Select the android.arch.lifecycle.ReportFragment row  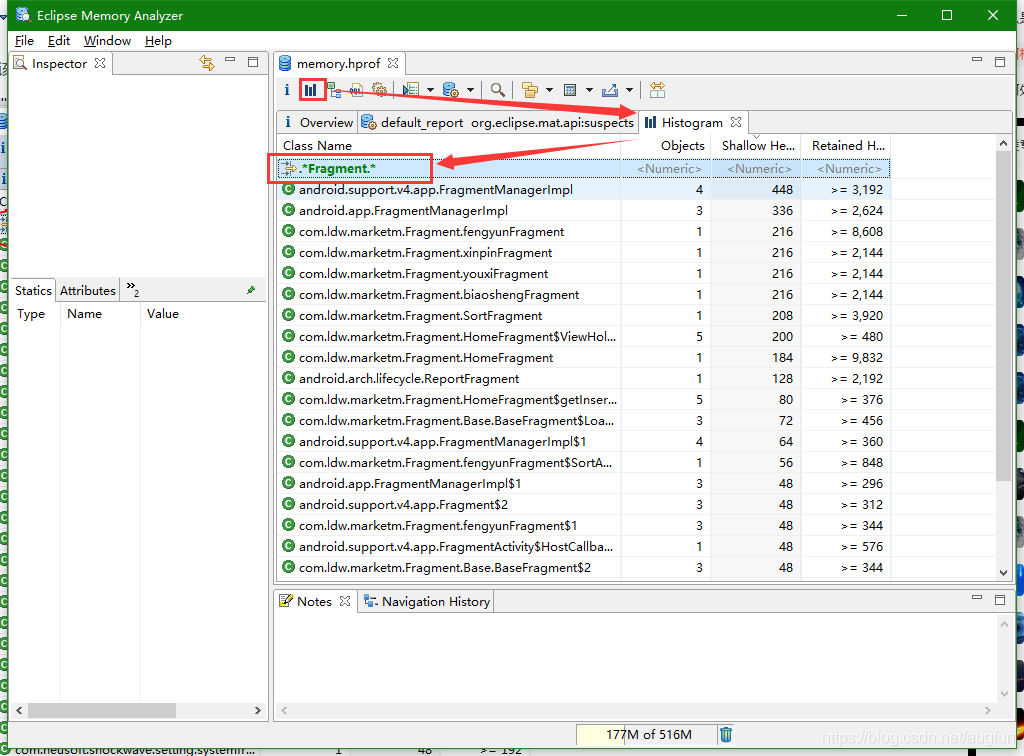[583, 379]
